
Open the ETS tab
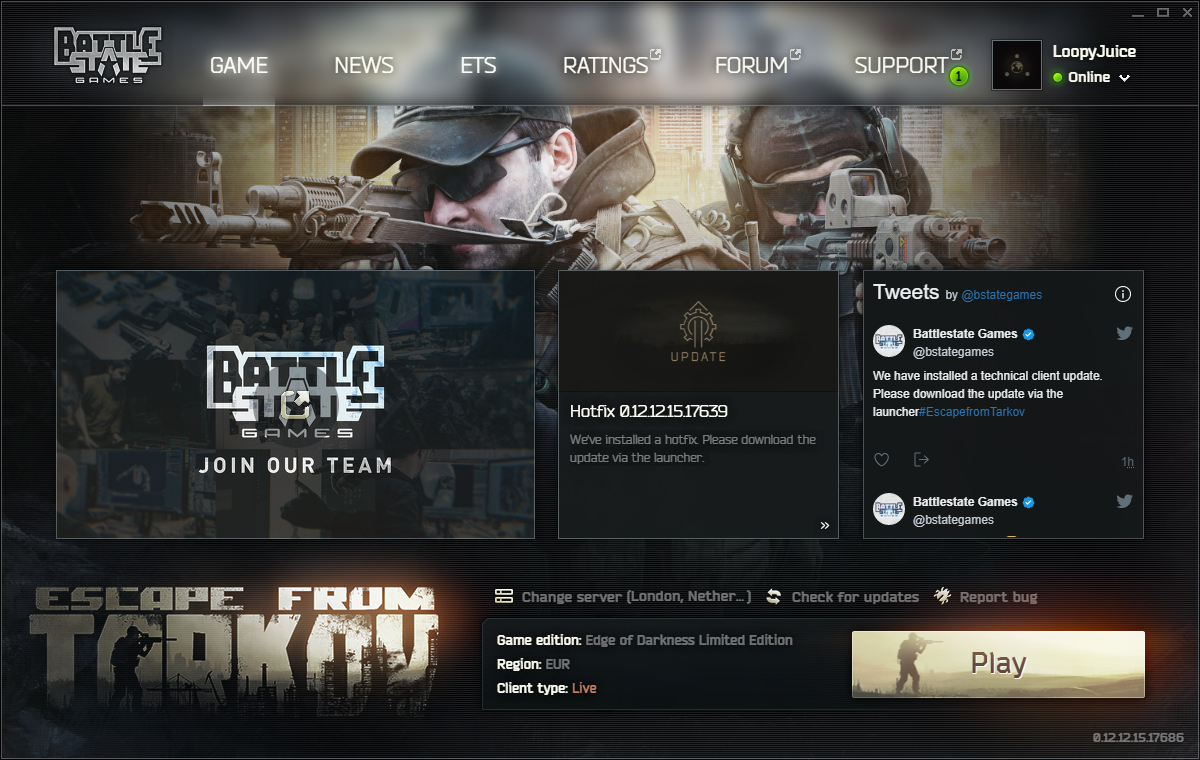click(x=478, y=65)
